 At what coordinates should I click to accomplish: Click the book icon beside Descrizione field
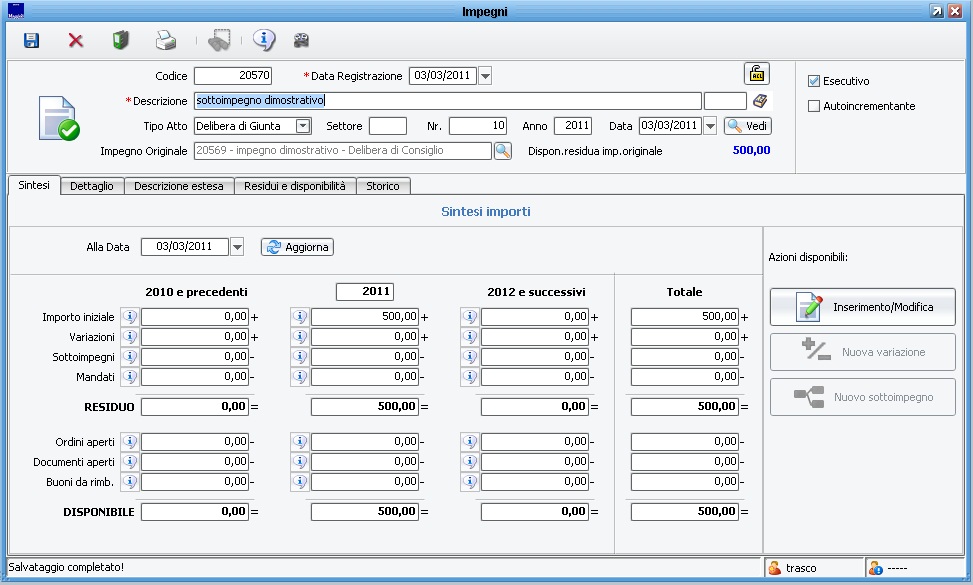pyautogui.click(x=760, y=101)
